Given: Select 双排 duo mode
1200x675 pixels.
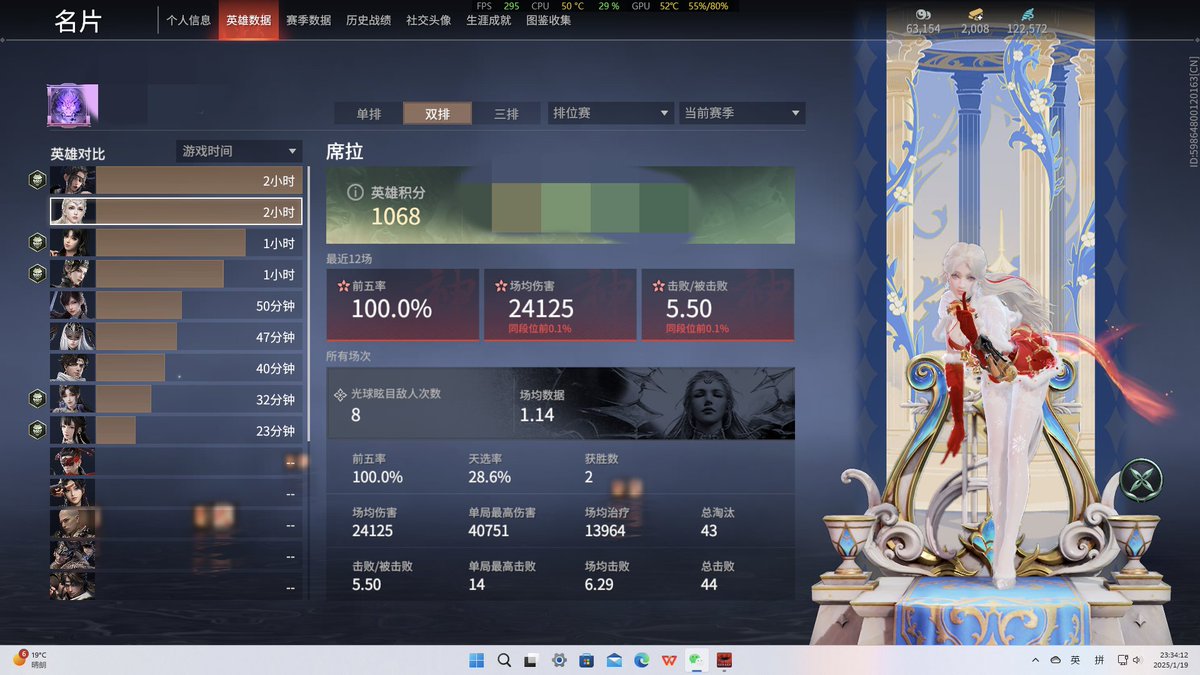Looking at the screenshot, I should 437,113.
